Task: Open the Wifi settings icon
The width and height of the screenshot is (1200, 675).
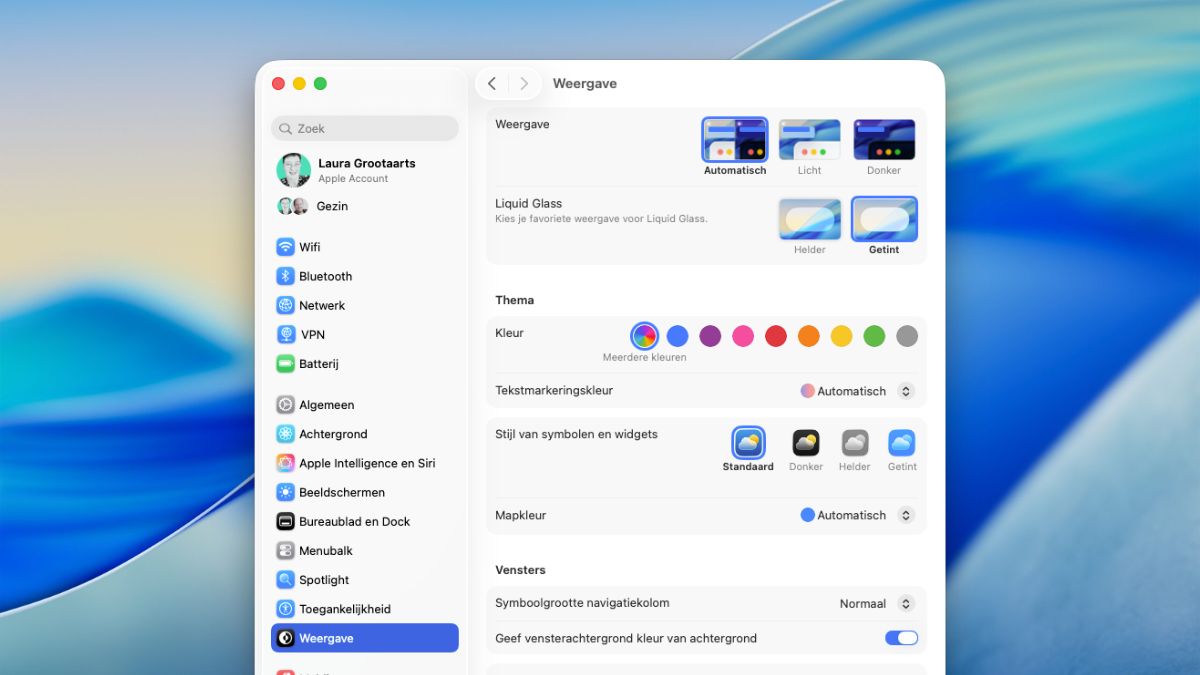Action: [x=286, y=247]
